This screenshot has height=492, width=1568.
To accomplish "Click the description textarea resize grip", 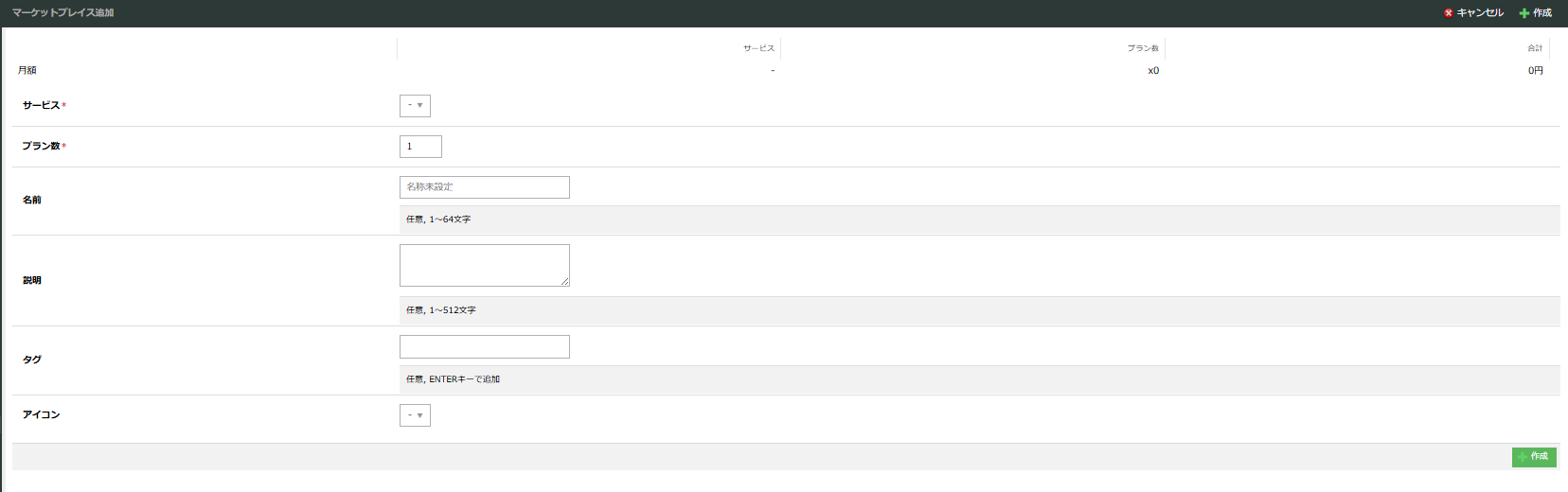I will [564, 281].
